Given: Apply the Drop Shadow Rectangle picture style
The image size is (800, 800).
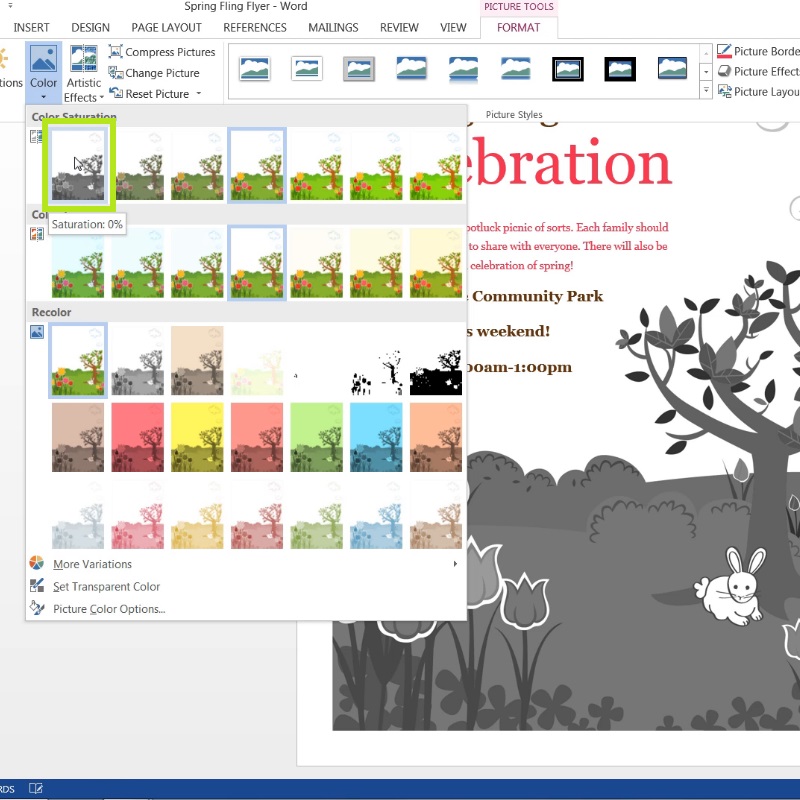Looking at the screenshot, I should click(x=411, y=69).
